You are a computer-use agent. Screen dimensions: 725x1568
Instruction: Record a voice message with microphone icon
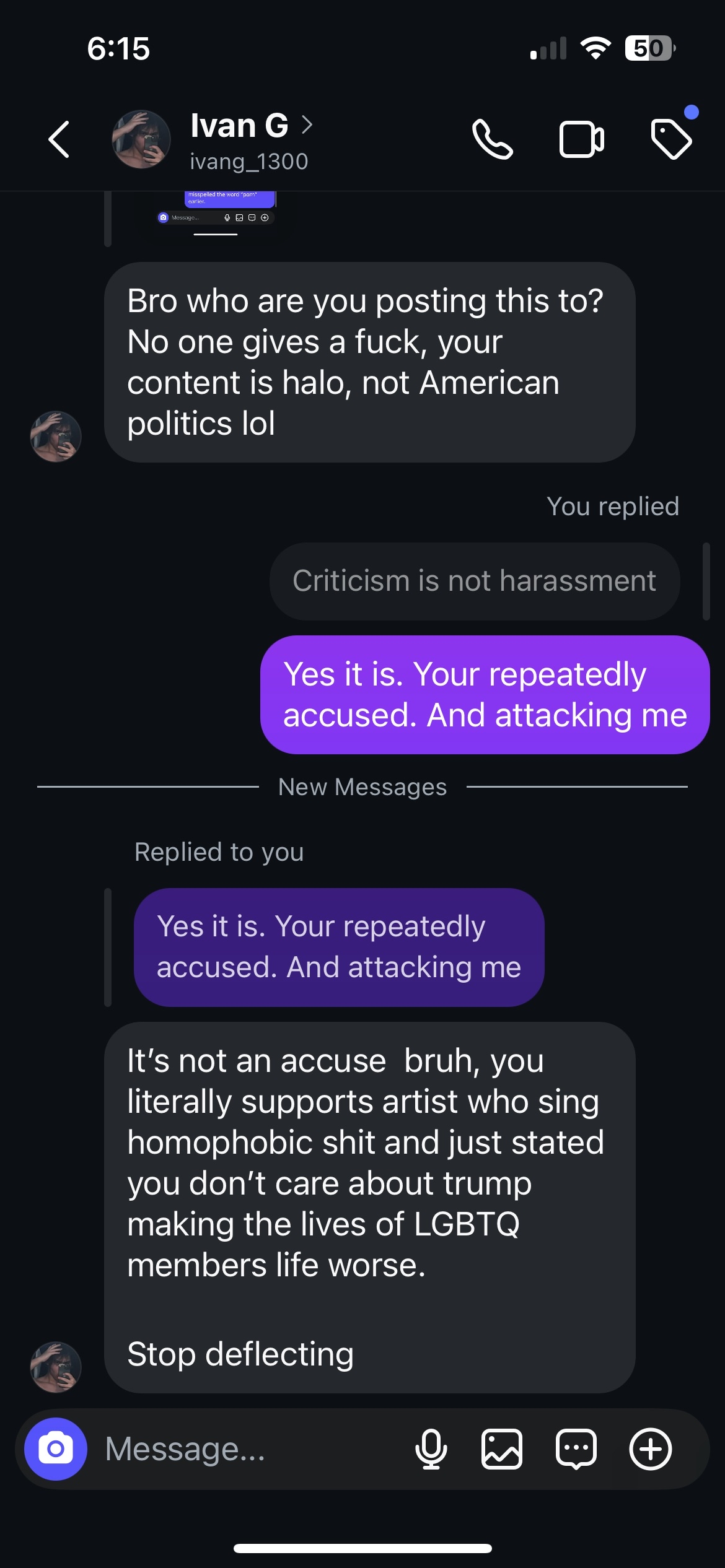(431, 1448)
